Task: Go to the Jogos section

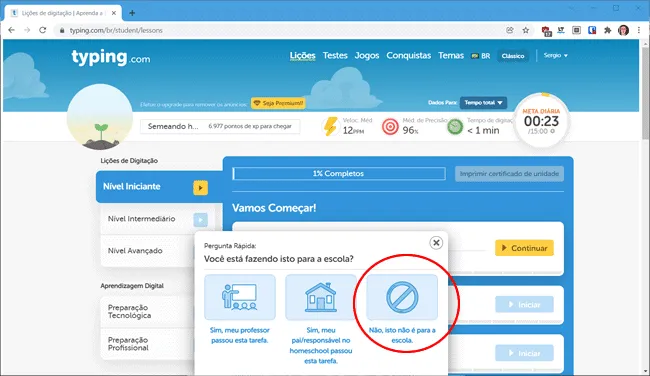Action: pyautogui.click(x=366, y=56)
